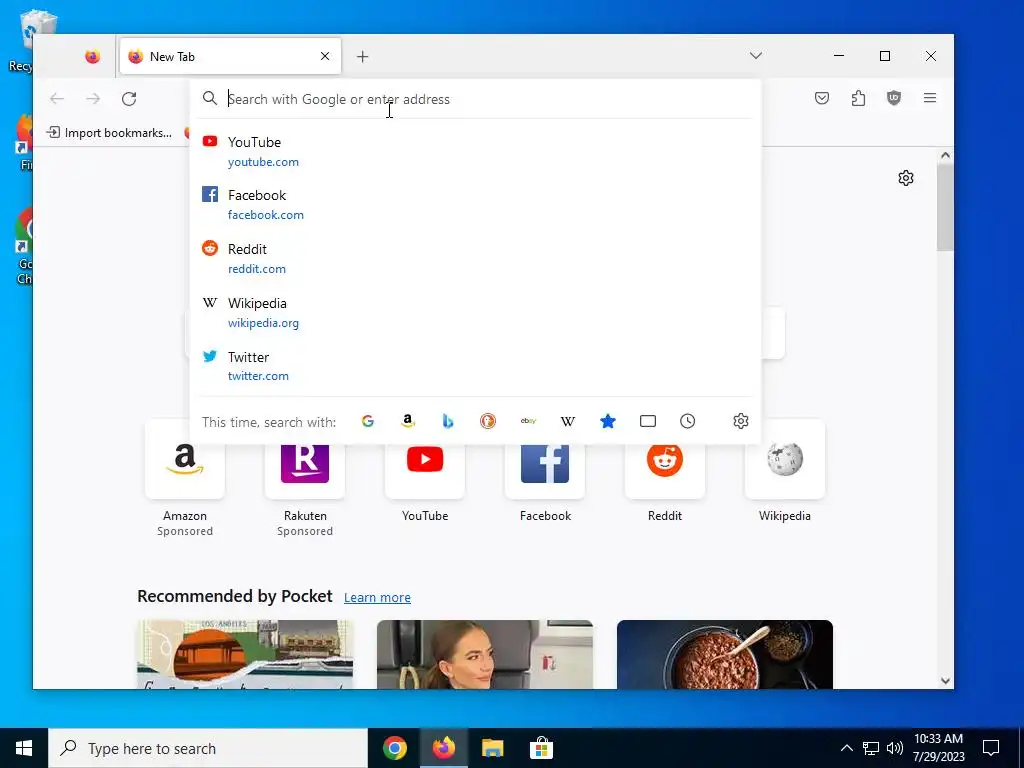Open the taskbar clock and date

pos(938,748)
